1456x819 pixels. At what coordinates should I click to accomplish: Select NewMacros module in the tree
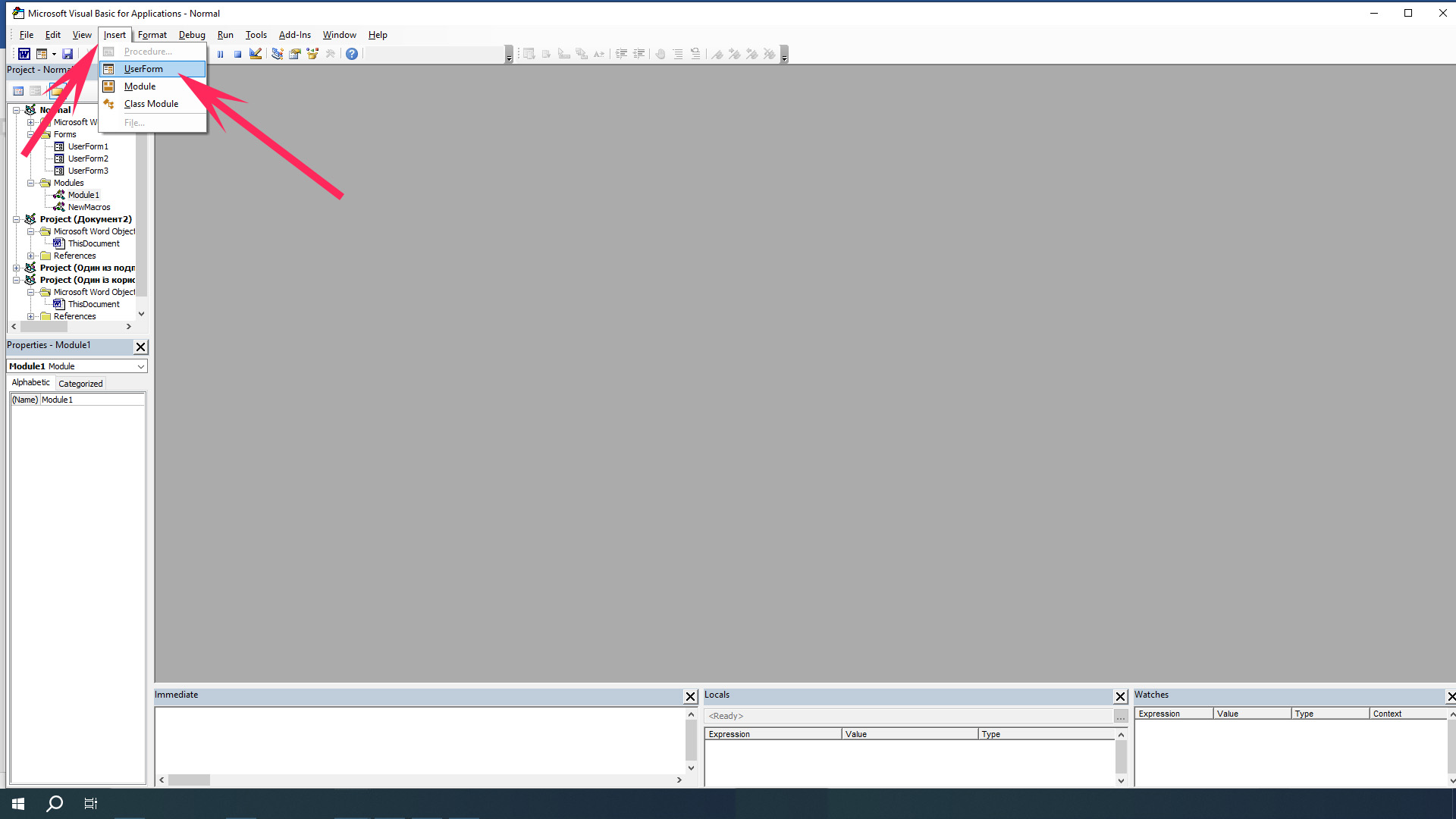(89, 207)
